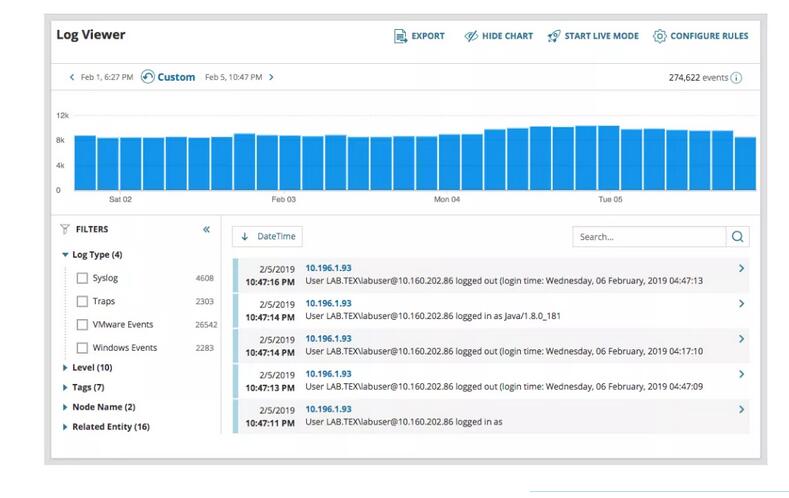This screenshot has width=789, height=498.
Task: Go to next time range arrow
Action: pyautogui.click(x=272, y=77)
